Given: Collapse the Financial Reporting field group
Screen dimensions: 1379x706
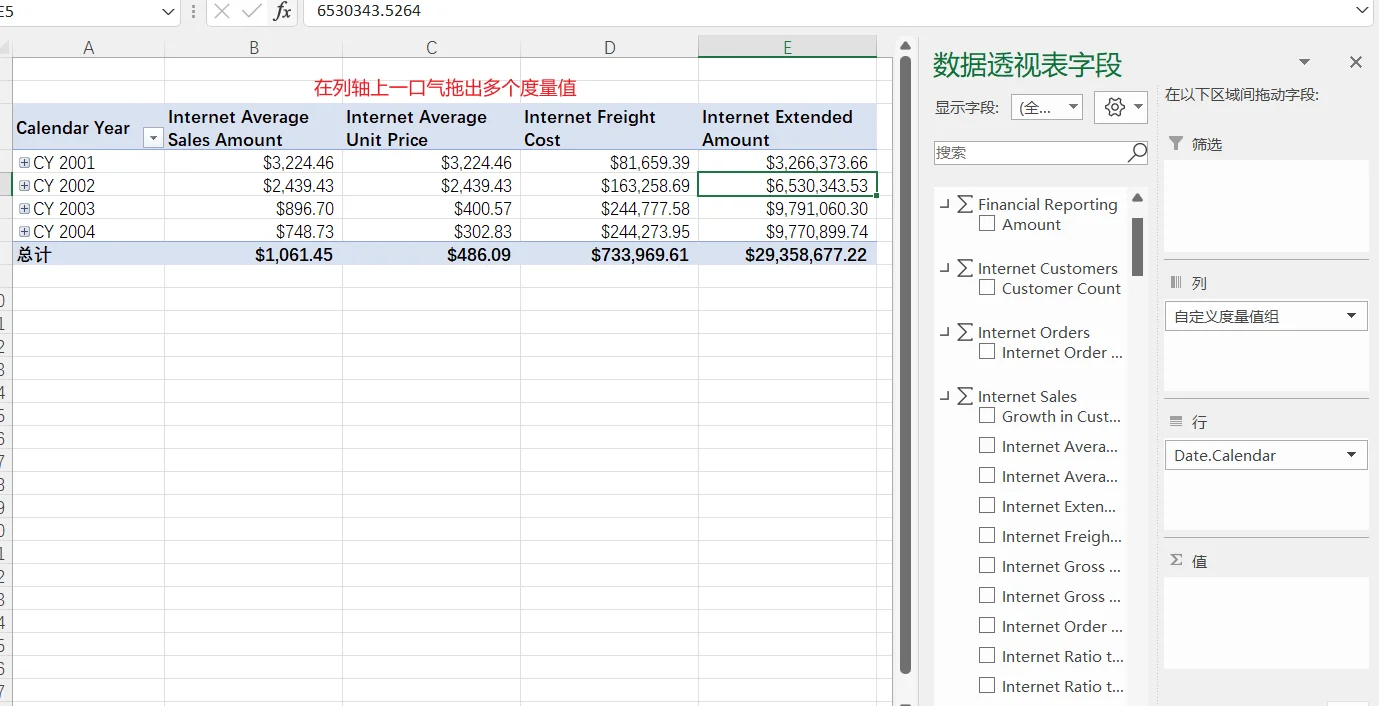Looking at the screenshot, I should (x=945, y=204).
